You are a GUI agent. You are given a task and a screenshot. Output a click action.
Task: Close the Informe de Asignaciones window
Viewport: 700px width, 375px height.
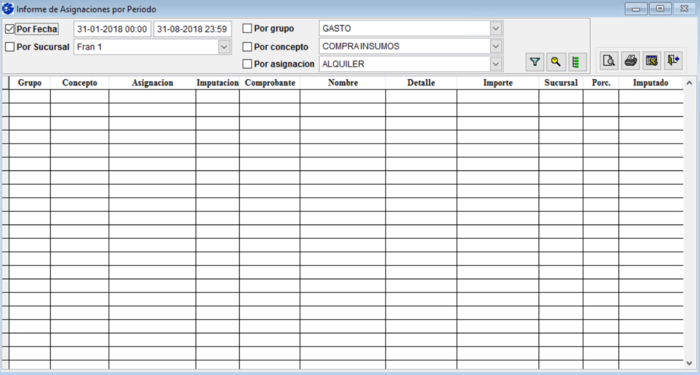684,8
